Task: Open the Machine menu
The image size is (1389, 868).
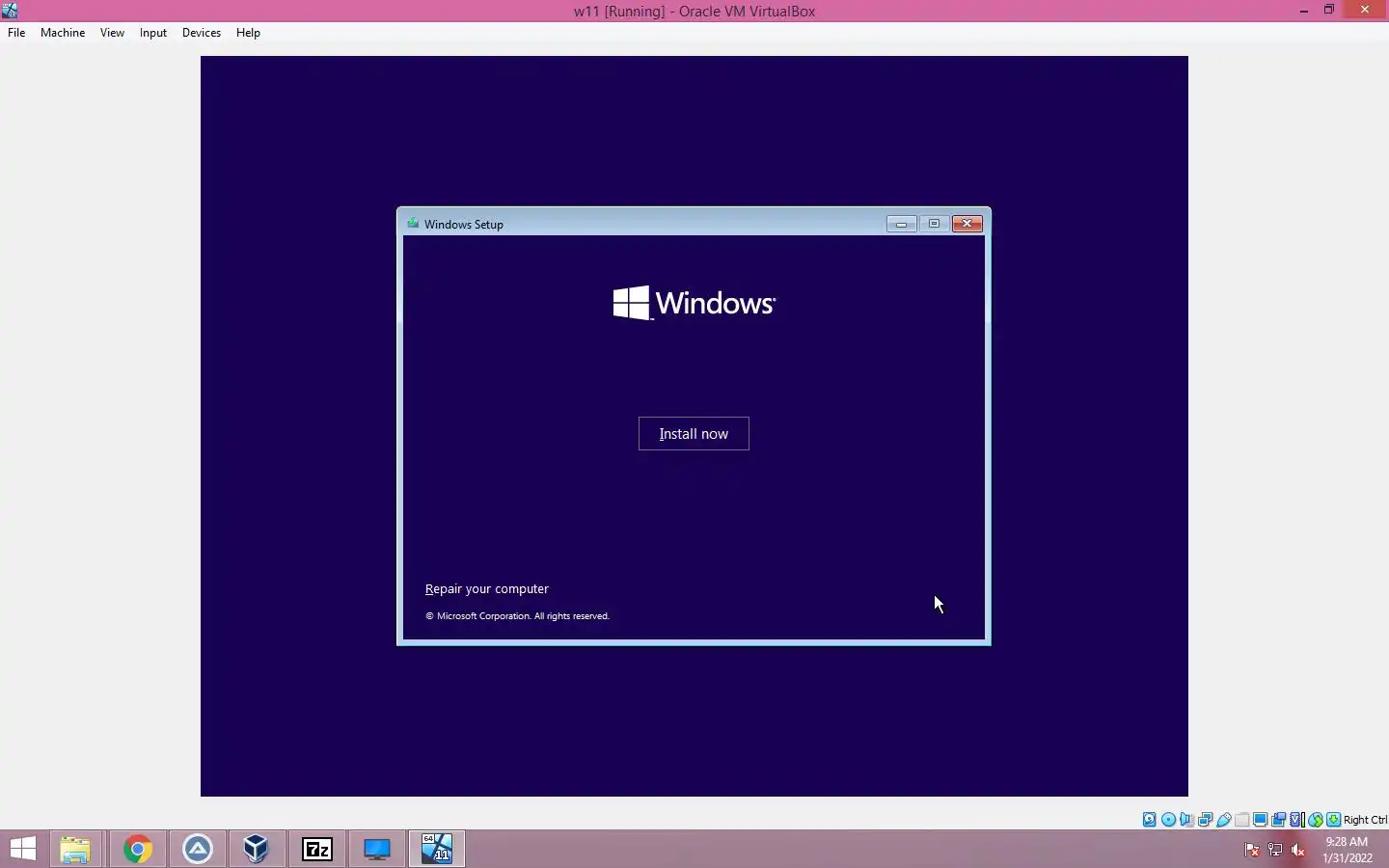Action: tap(63, 33)
